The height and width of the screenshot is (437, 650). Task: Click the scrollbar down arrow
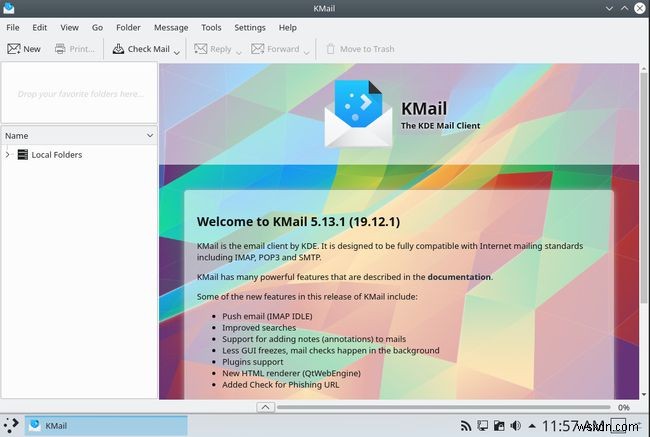[x=644, y=395]
